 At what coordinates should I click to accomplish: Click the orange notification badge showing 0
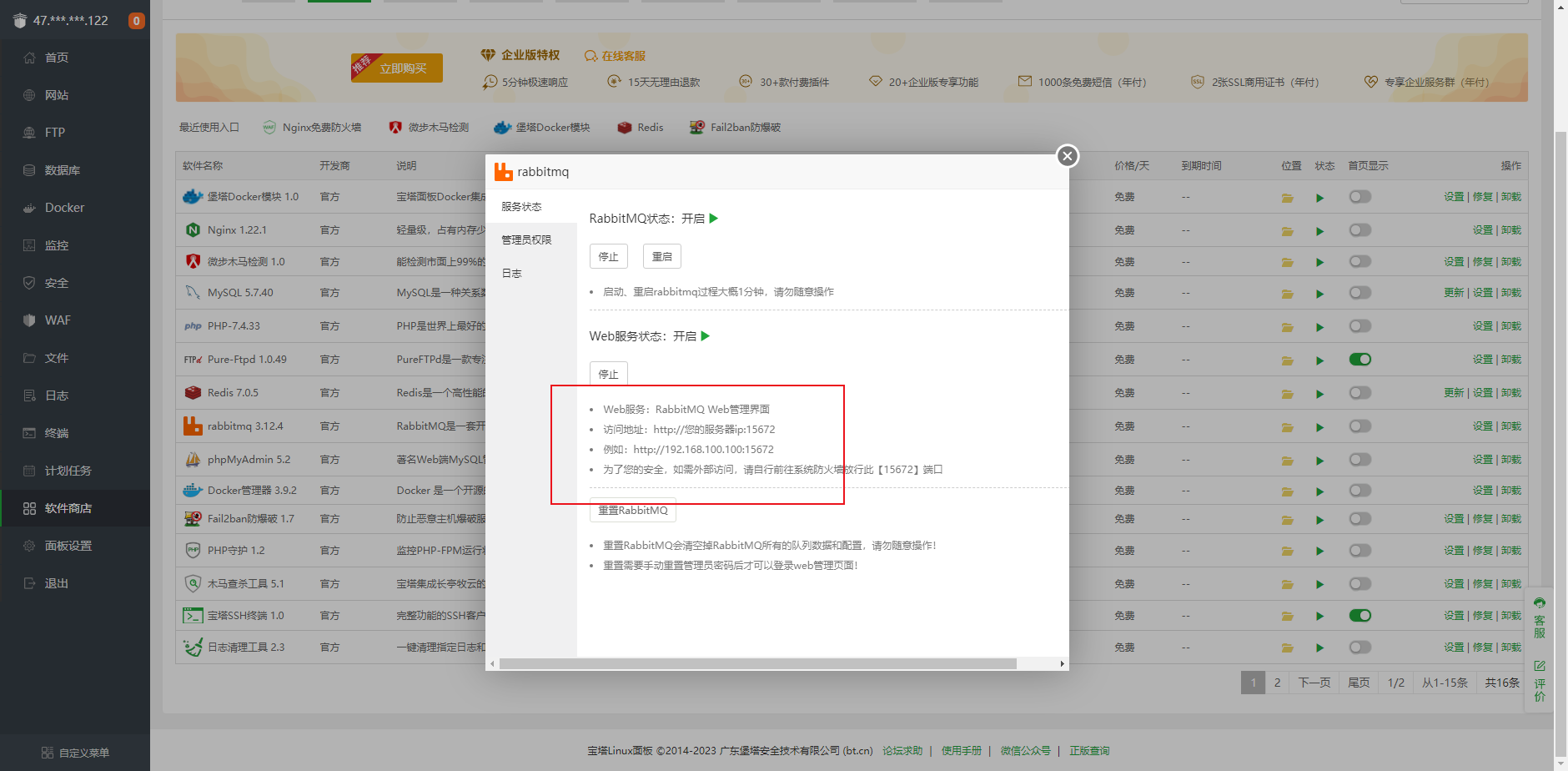136,21
